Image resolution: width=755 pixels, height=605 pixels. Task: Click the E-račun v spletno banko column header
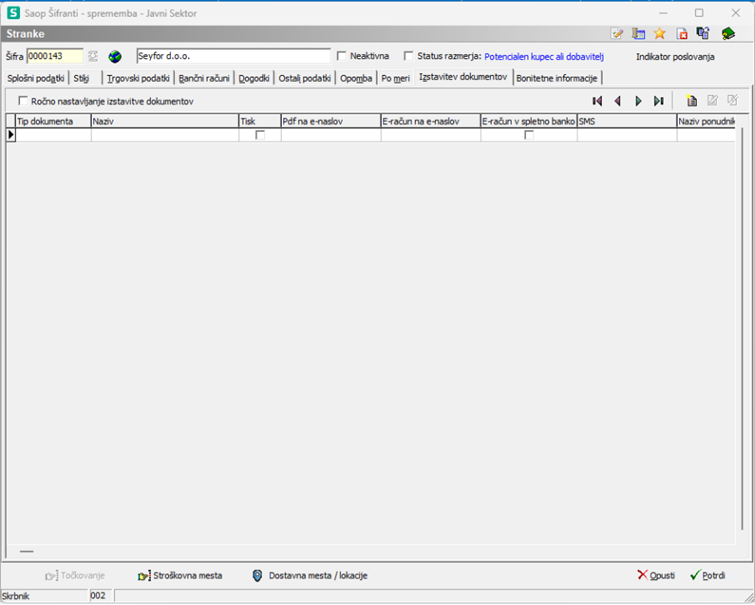[529, 121]
